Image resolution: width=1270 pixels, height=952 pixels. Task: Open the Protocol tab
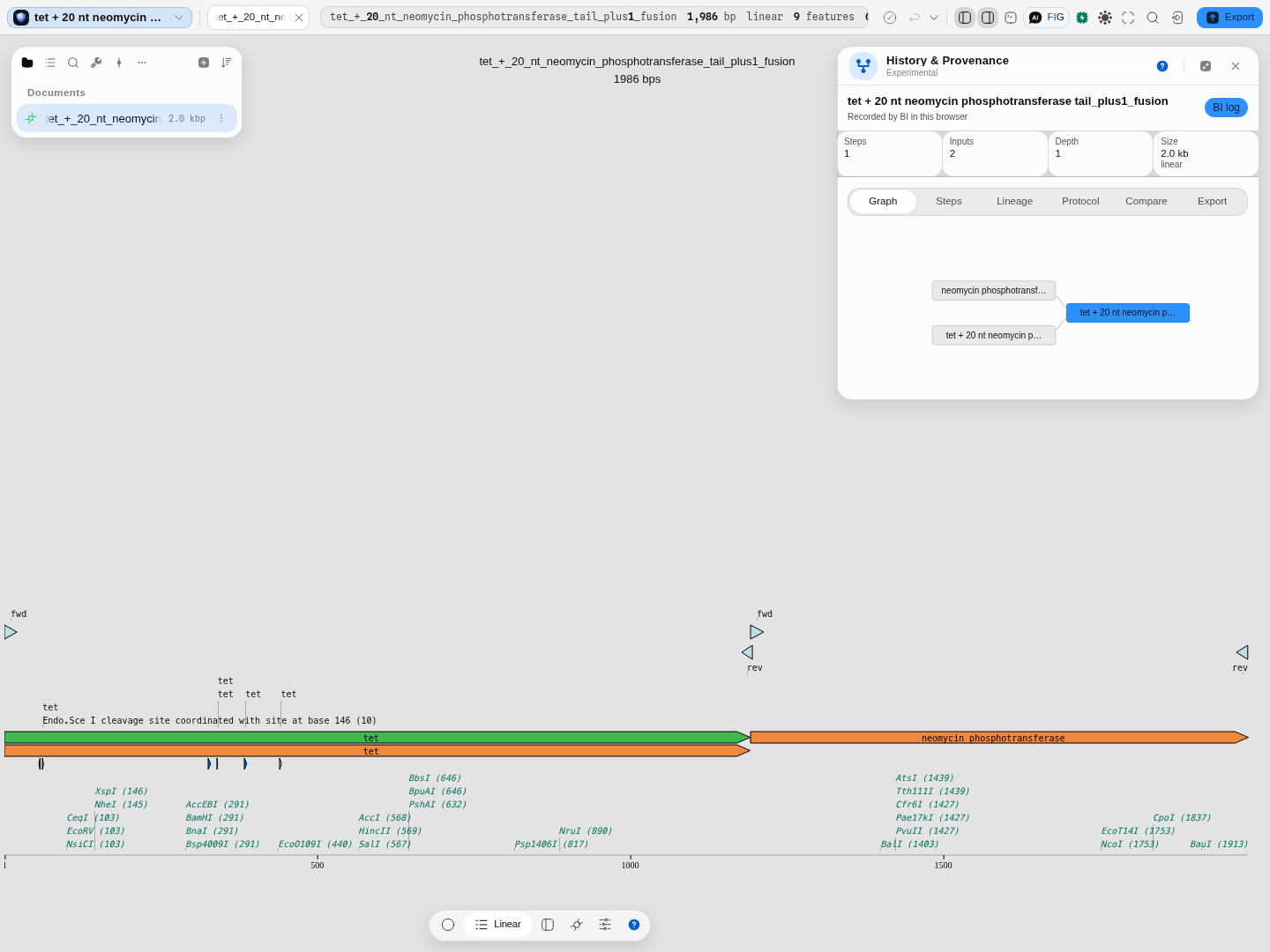(x=1080, y=202)
